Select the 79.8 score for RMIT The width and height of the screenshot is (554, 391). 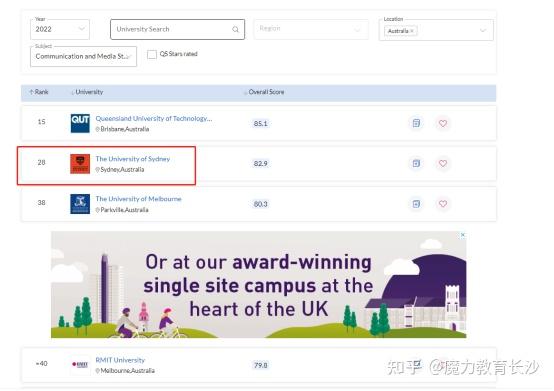click(261, 365)
